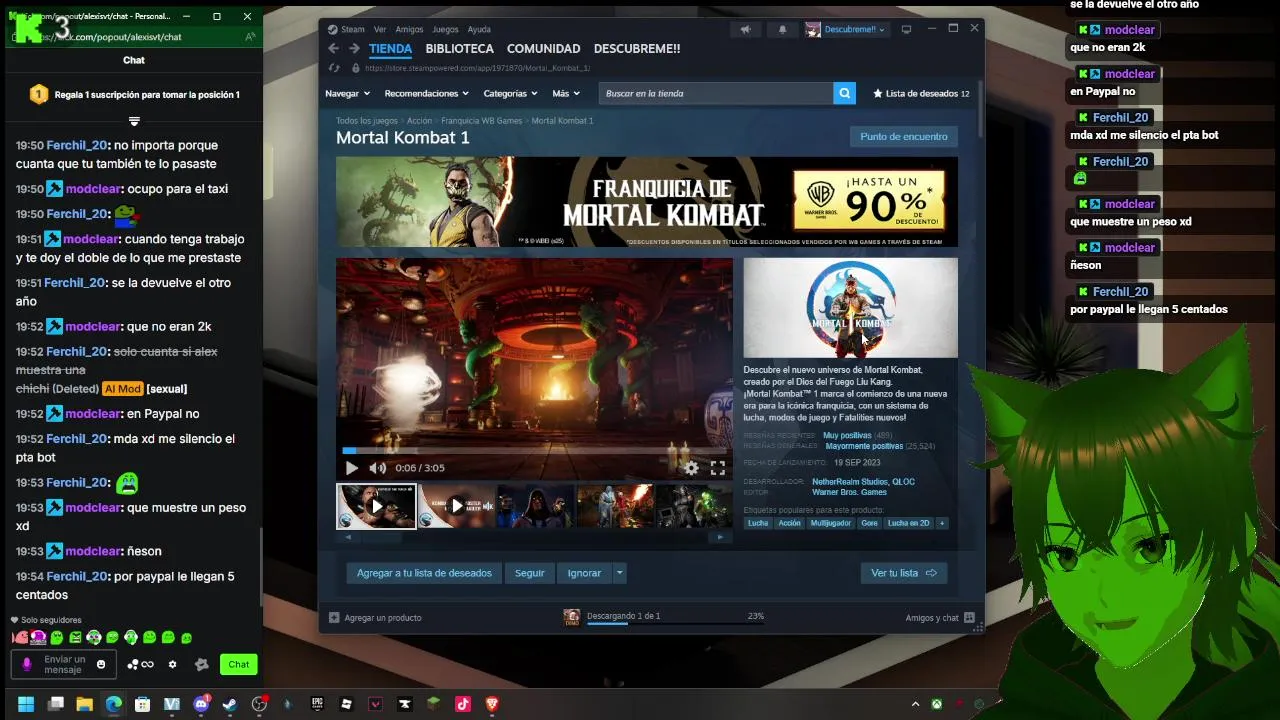Click the Gore tag
The width and height of the screenshot is (1280, 720).
point(869,523)
